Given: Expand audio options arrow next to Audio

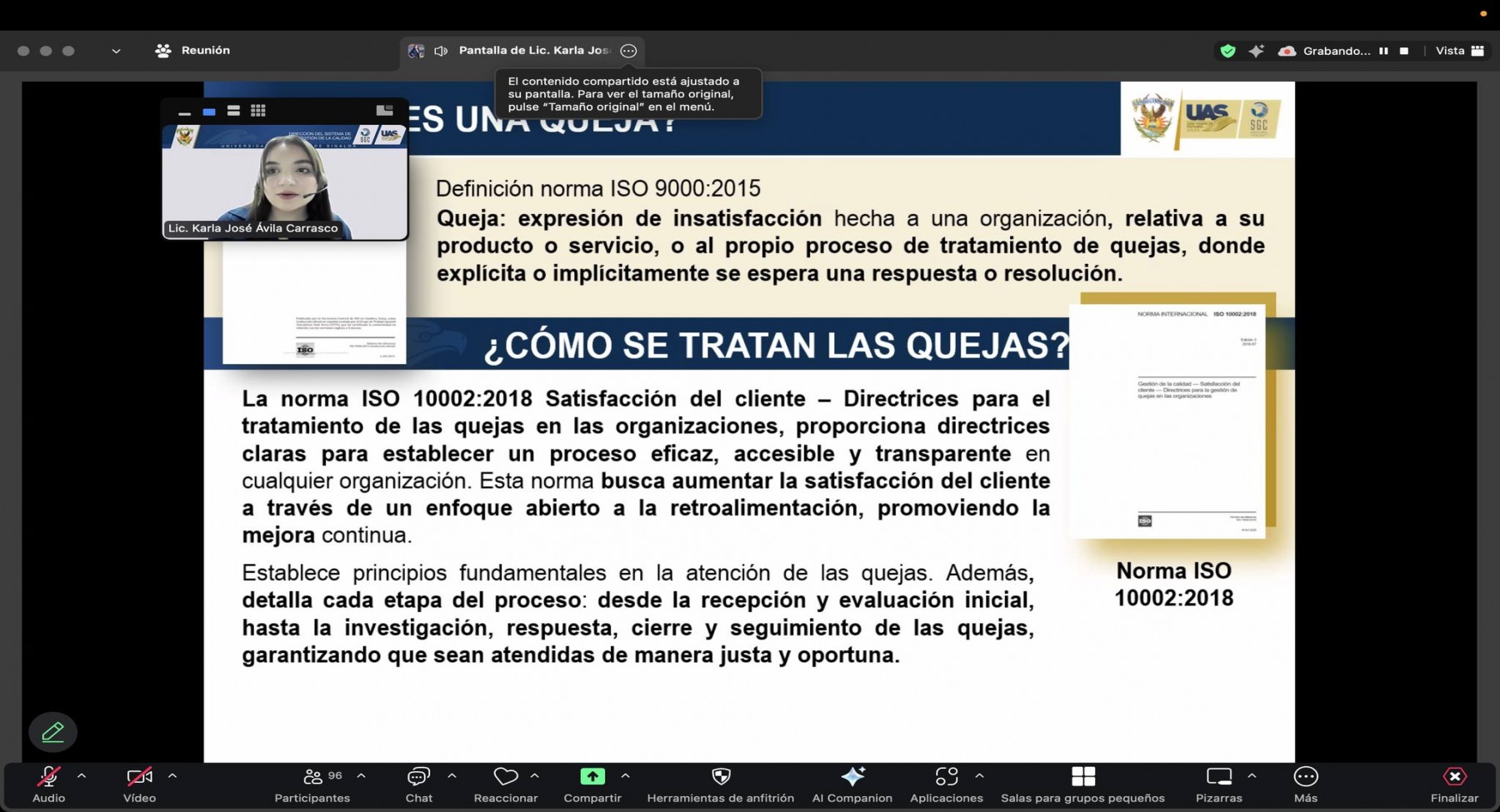Looking at the screenshot, I should tap(82, 776).
